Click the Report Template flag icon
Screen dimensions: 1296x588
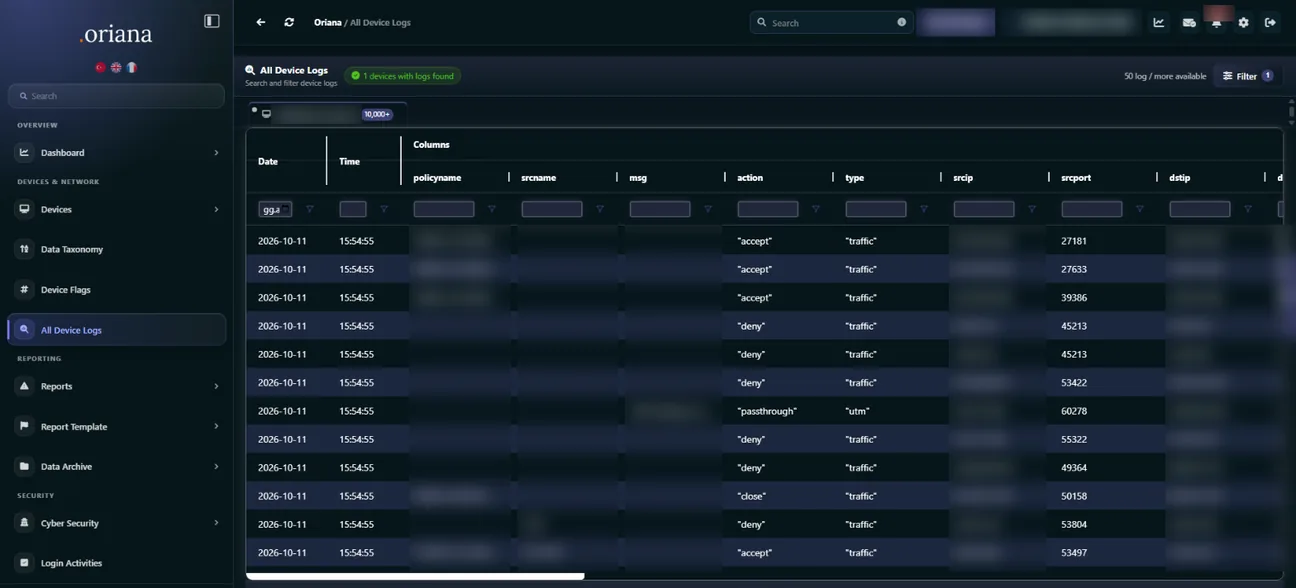pos(24,426)
